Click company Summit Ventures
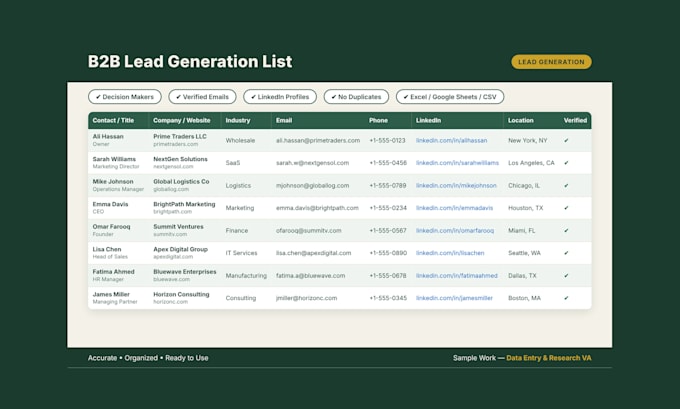This screenshot has width=680, height=409. [x=178, y=227]
